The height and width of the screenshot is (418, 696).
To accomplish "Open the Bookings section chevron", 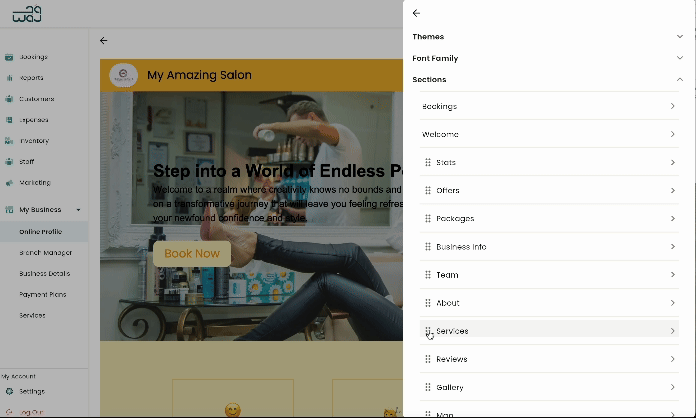I will (672, 106).
